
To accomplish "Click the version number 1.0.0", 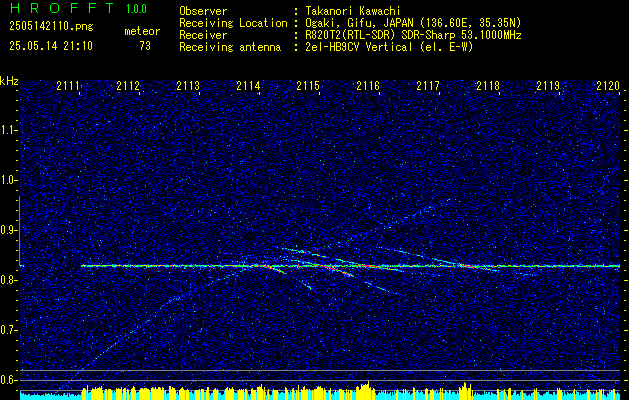I will point(136,9).
